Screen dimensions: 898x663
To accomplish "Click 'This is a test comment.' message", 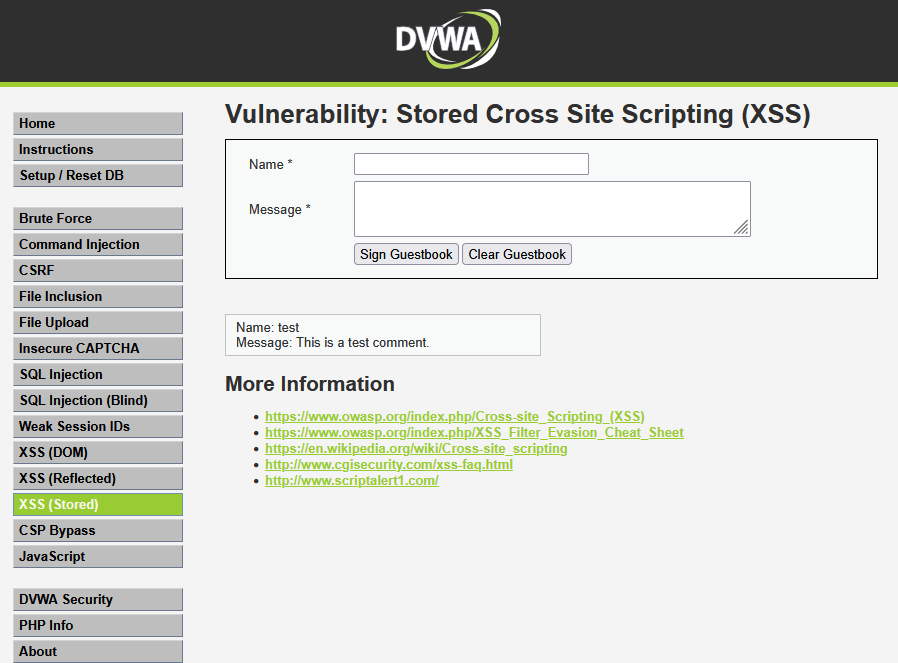I will 363,342.
